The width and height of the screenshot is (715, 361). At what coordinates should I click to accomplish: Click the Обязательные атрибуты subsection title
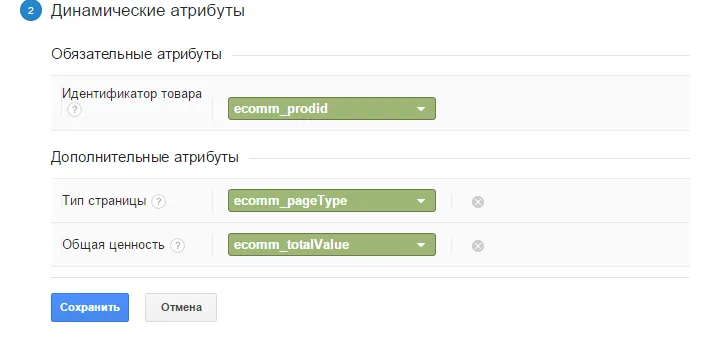coord(136,54)
